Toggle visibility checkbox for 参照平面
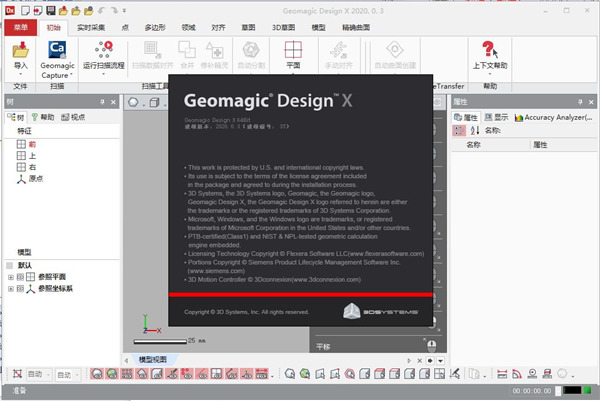The width and height of the screenshot is (600, 401). coord(20,275)
